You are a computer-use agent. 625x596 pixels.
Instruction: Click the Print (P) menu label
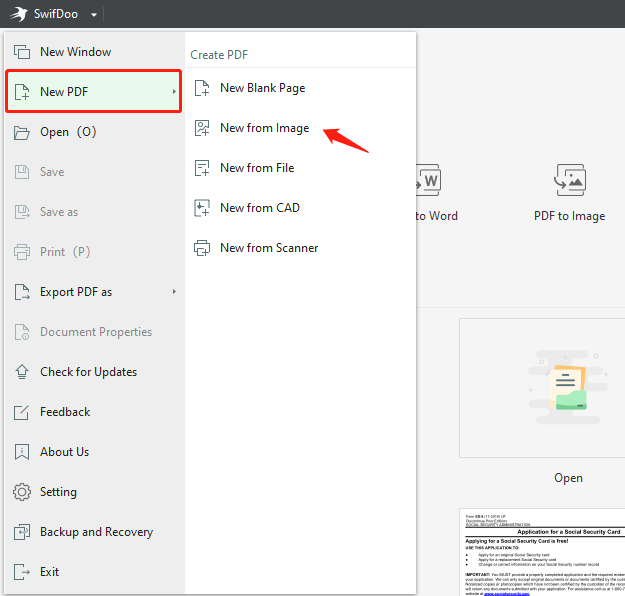click(65, 252)
